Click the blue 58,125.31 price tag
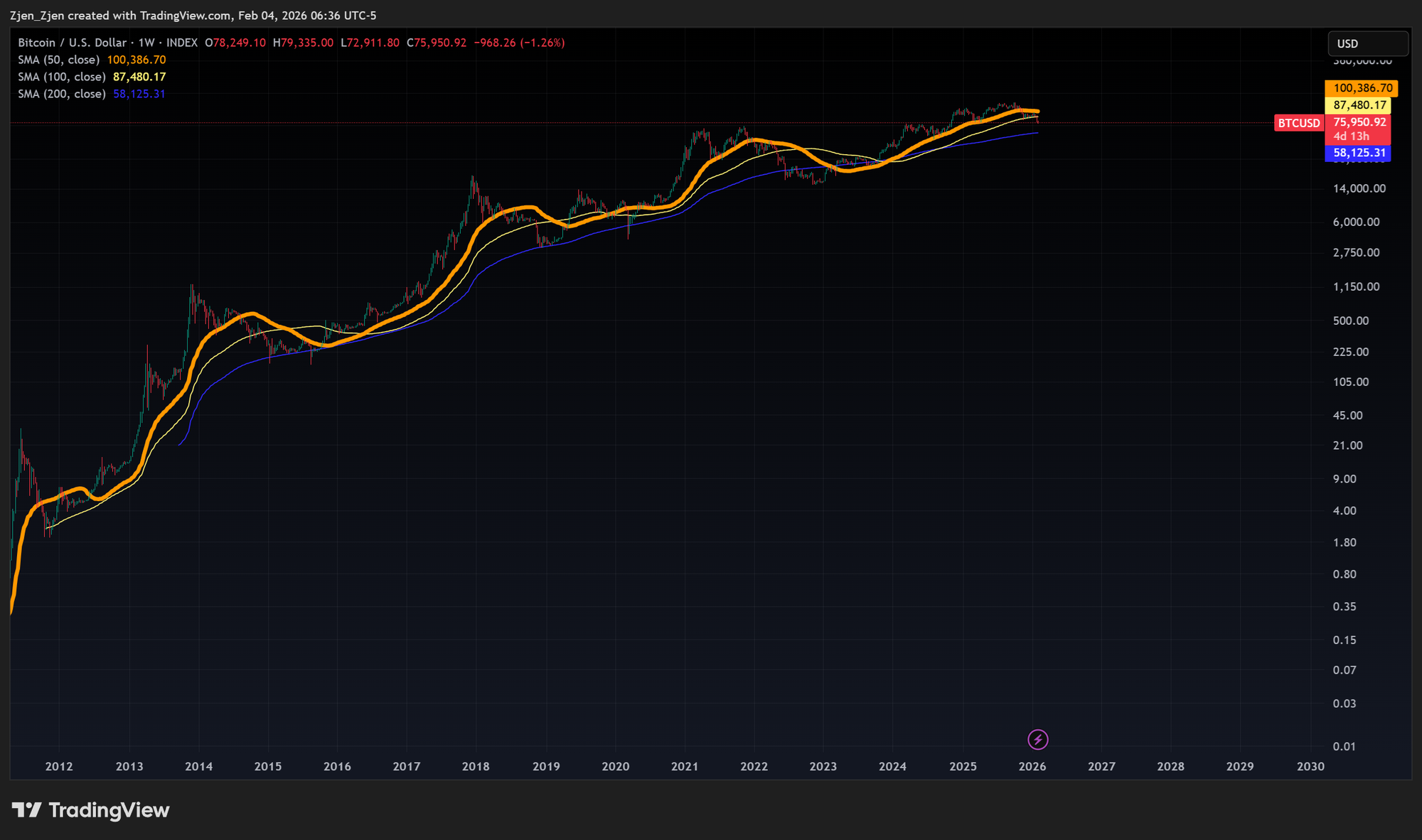 click(x=1358, y=153)
